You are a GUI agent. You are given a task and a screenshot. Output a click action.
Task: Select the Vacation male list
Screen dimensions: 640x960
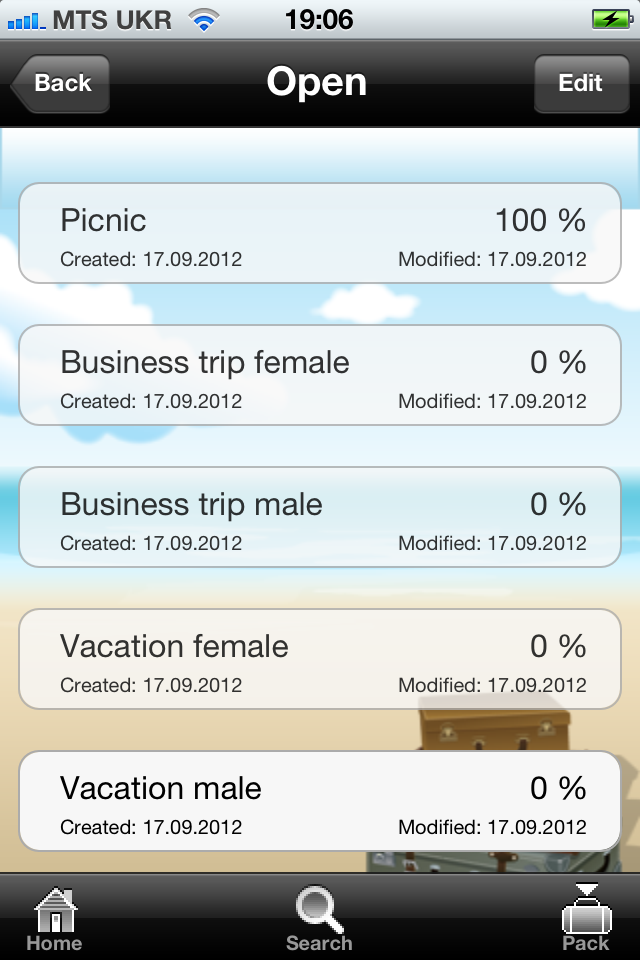320,801
